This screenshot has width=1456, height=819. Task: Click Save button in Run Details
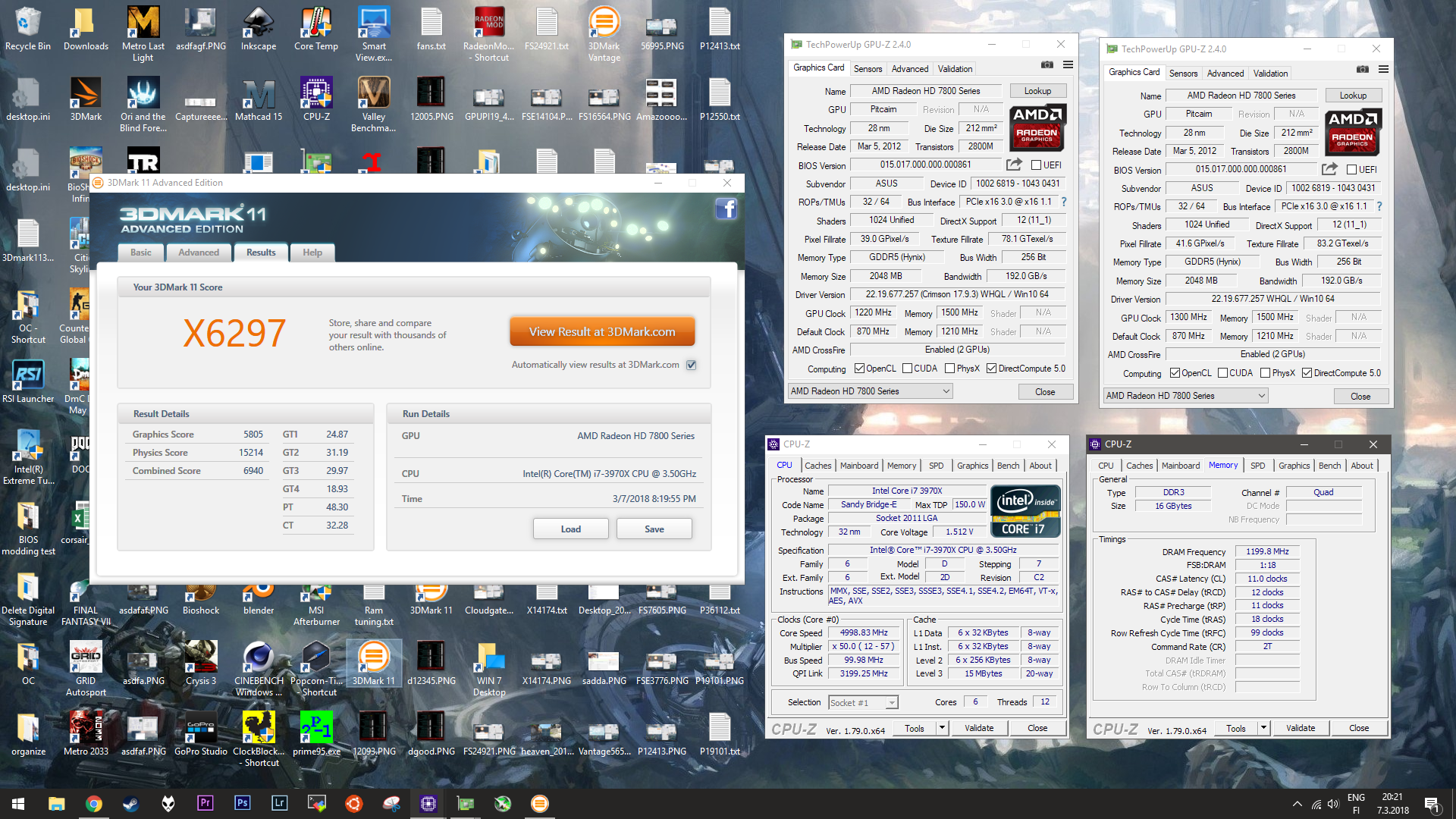click(654, 529)
